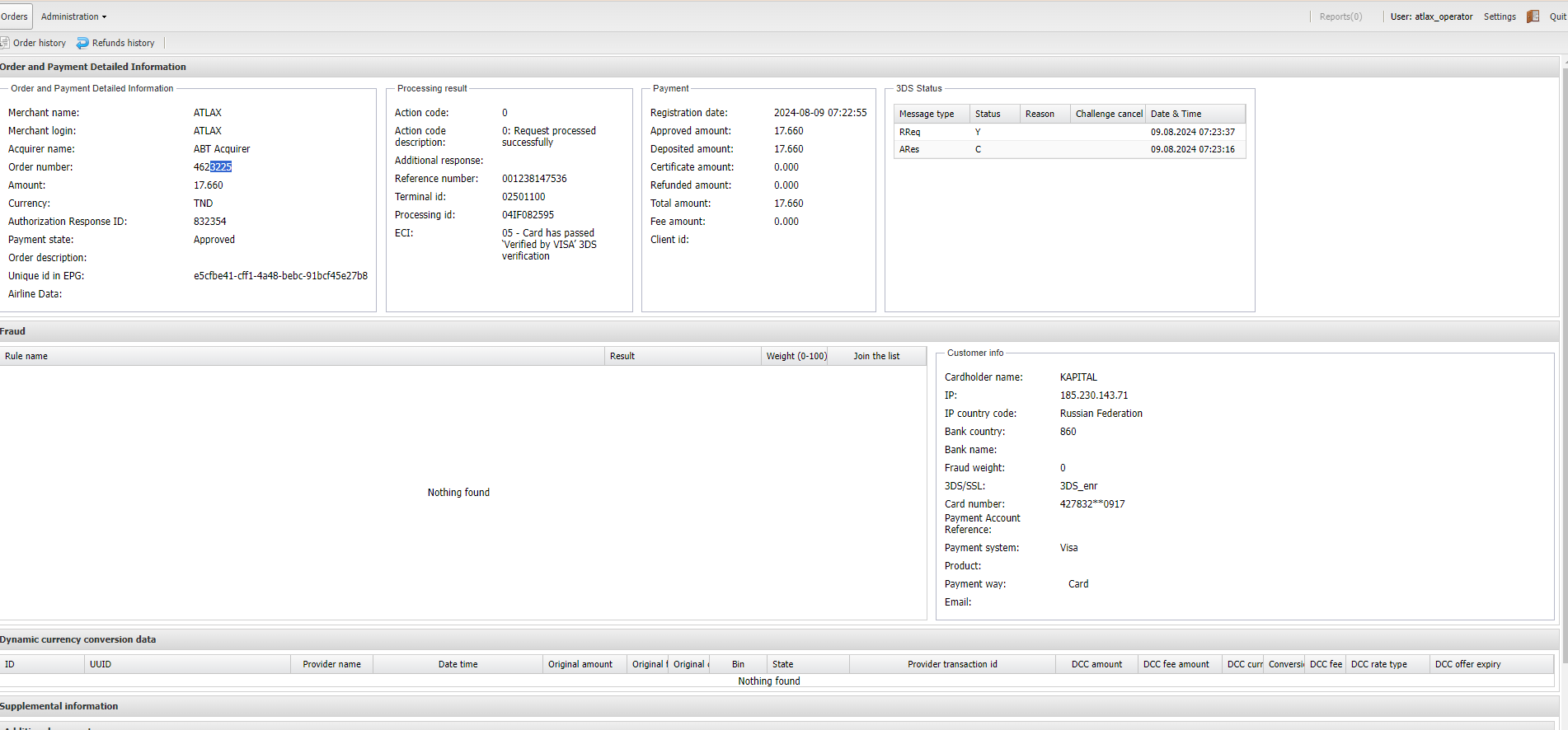Click the Join the list column header
Viewport: 1568px width, 730px height.
(876, 356)
